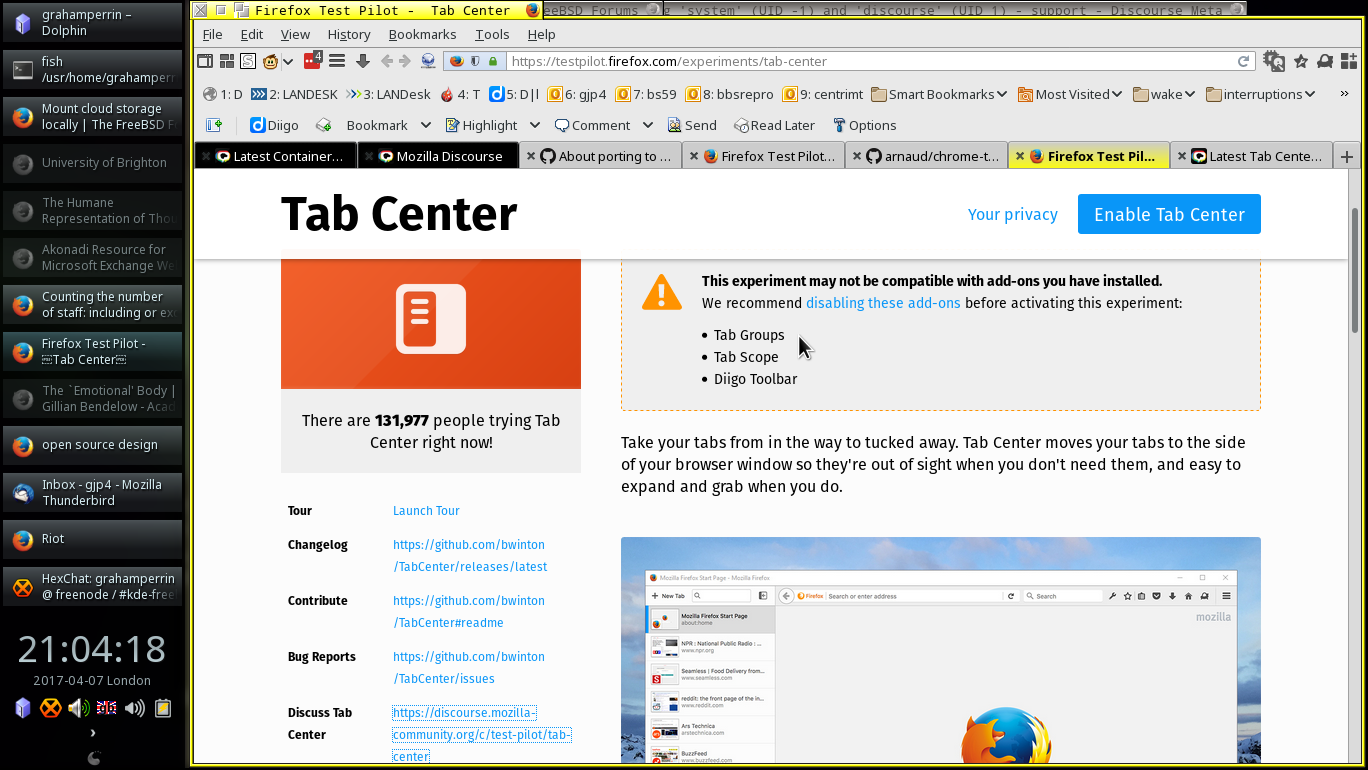1368x770 pixels.
Task: Click the rightmost navigation toolbar icon
Action: coord(1347,61)
